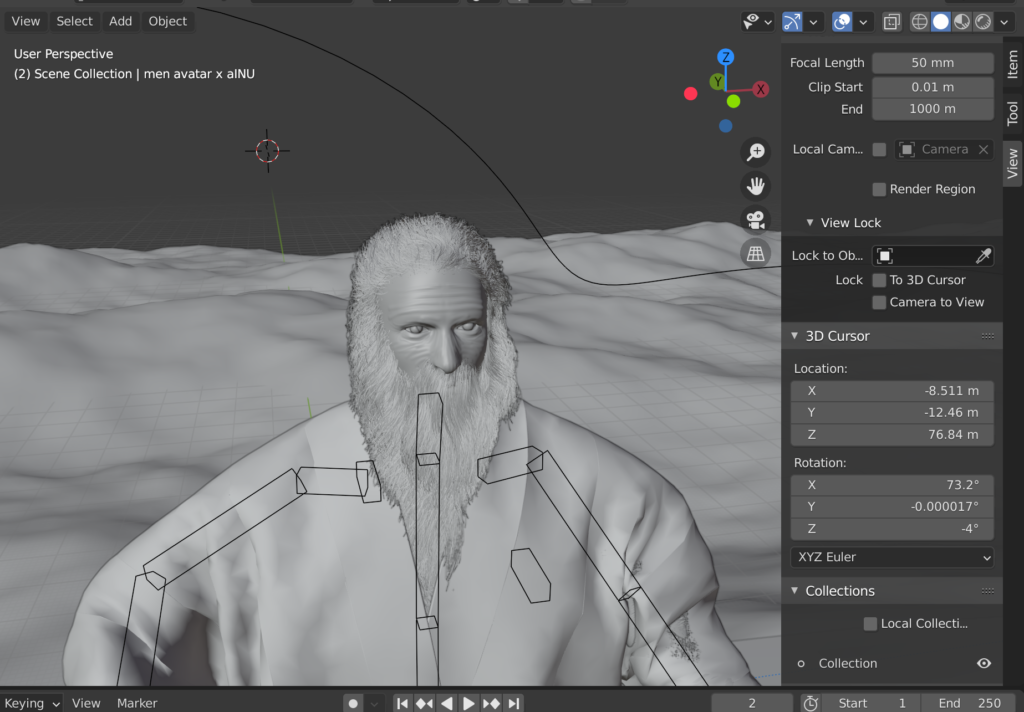This screenshot has width=1024, height=712.
Task: Click the pan view hand icon
Action: 756,186
